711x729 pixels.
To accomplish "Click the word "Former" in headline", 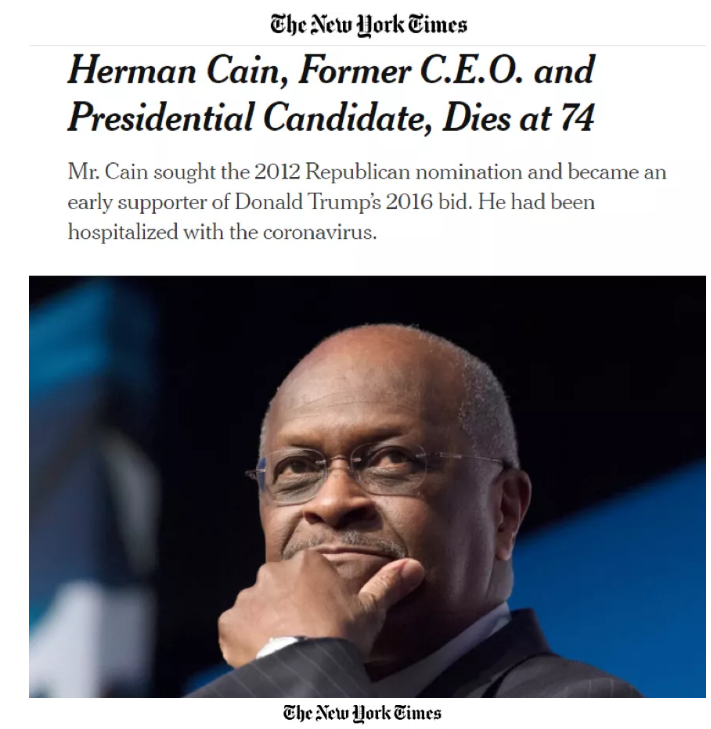I will (x=355, y=71).
